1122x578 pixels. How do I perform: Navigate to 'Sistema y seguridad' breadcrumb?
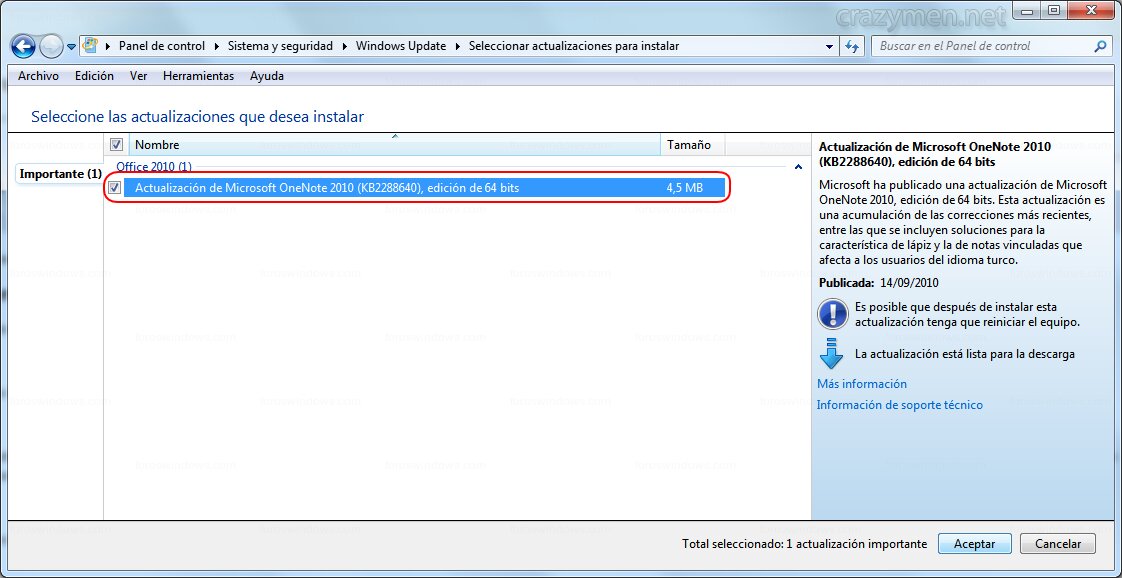[x=280, y=46]
